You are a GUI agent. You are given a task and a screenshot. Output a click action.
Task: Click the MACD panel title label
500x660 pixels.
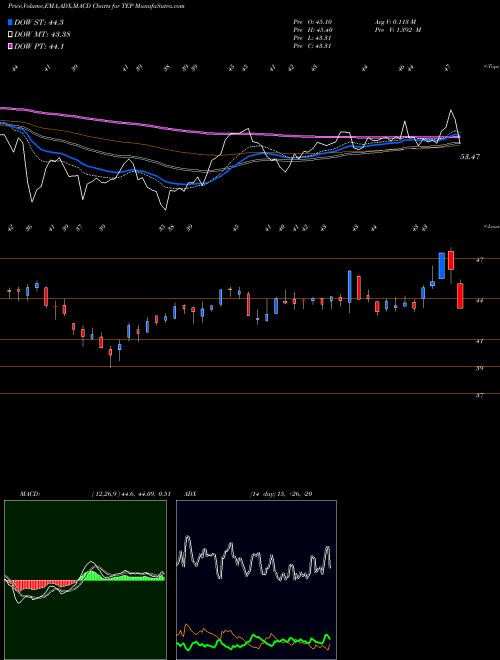pyautogui.click(x=30, y=494)
